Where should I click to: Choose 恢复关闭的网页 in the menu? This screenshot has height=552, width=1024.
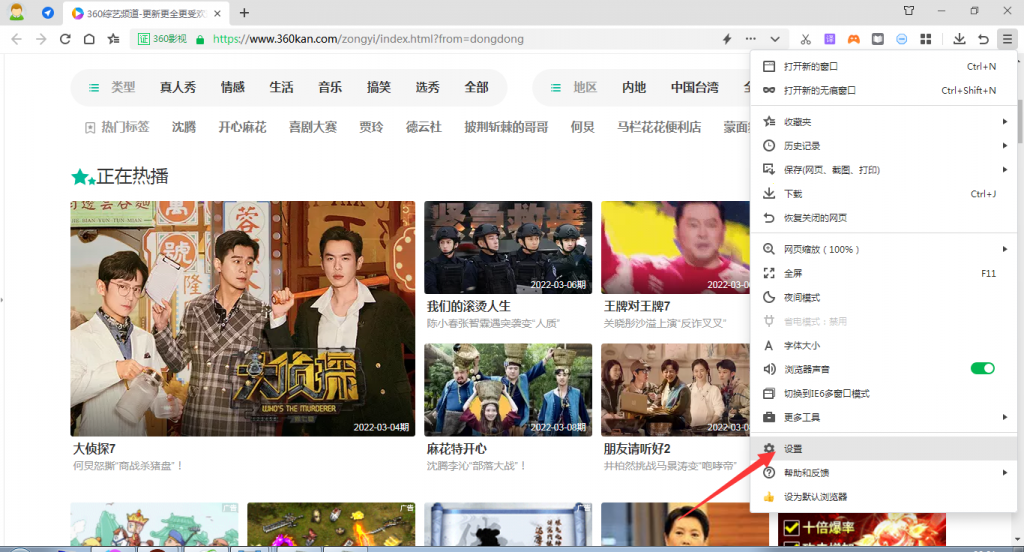click(884, 218)
